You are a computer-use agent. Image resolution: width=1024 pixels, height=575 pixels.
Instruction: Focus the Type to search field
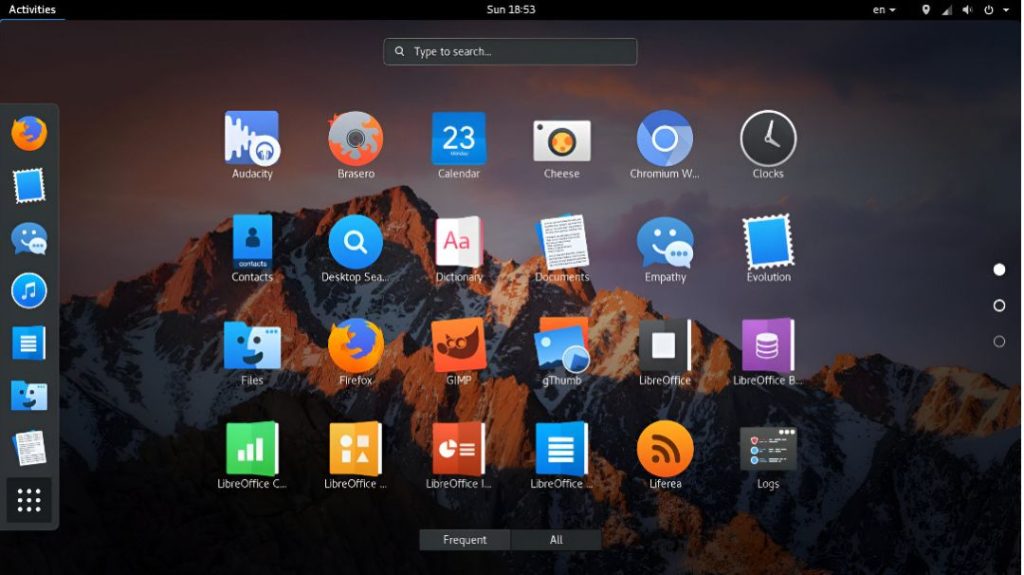[510, 52]
